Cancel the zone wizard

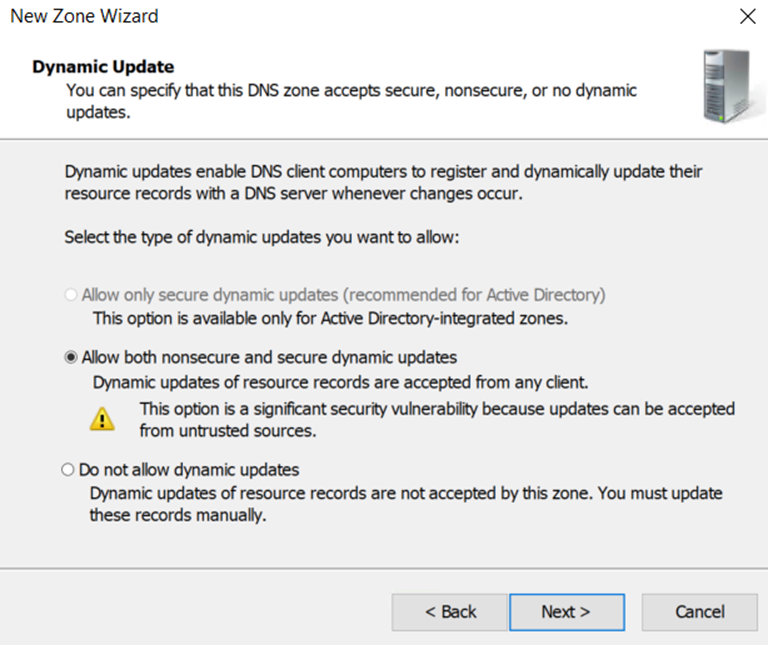[x=700, y=612]
